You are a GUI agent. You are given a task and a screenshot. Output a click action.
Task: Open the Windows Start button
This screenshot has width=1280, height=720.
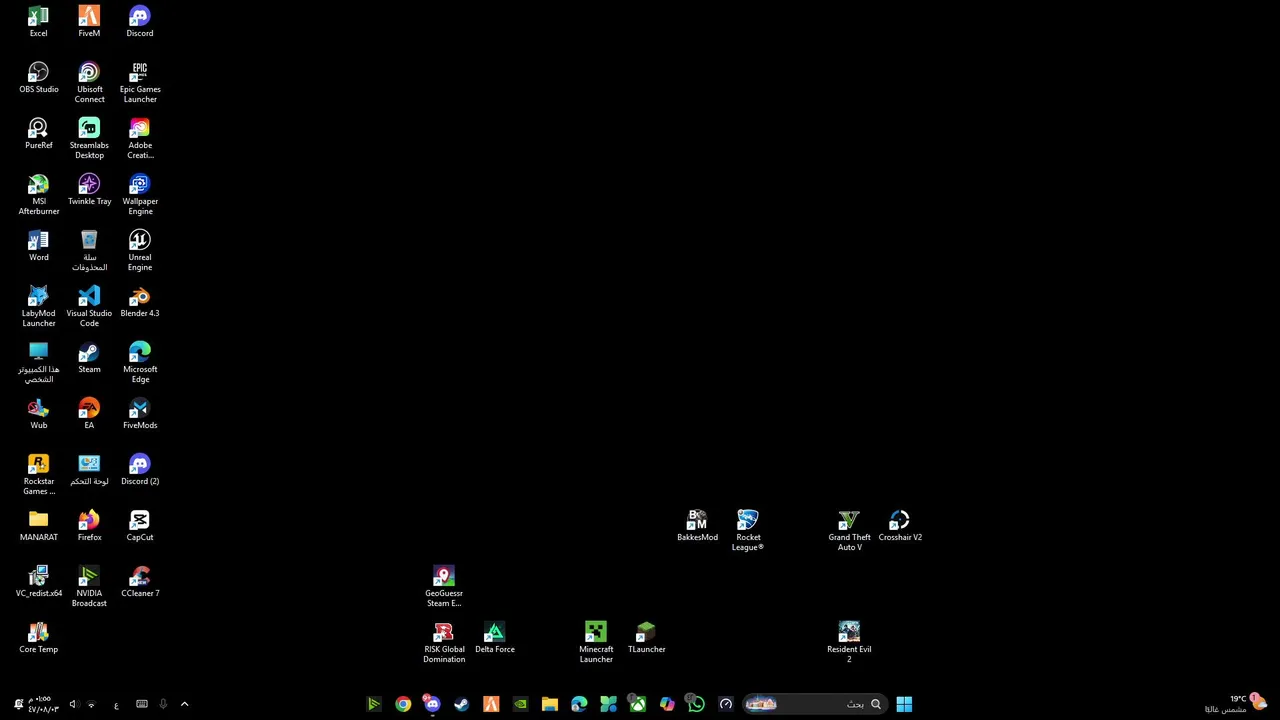coord(904,704)
